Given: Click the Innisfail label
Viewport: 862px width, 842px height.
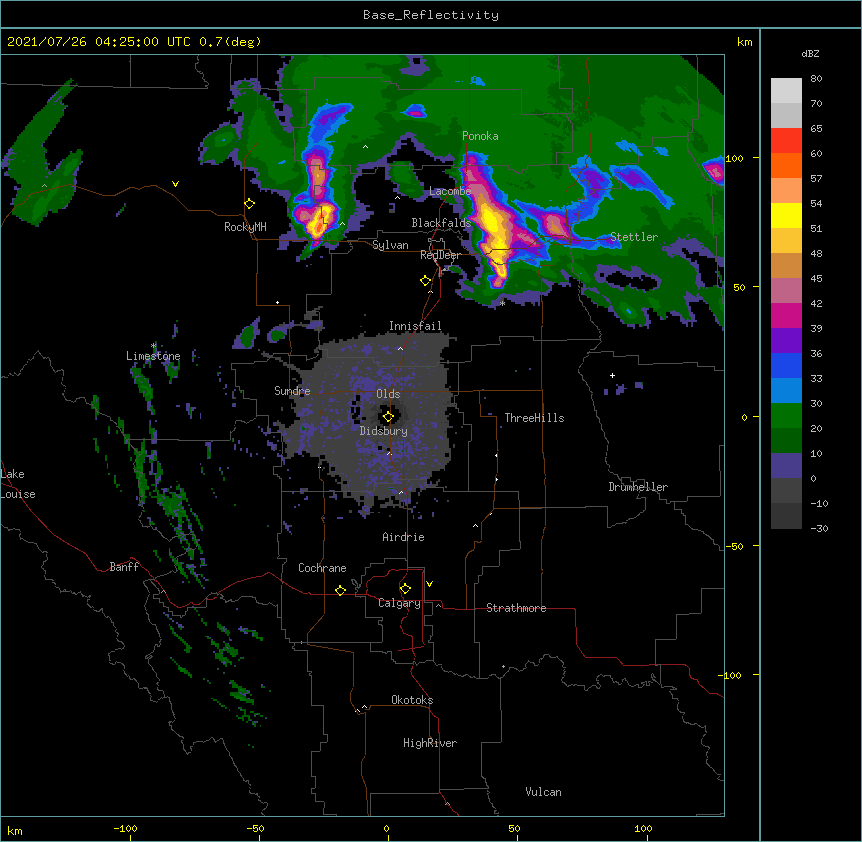Looking at the screenshot, I should [x=415, y=326].
